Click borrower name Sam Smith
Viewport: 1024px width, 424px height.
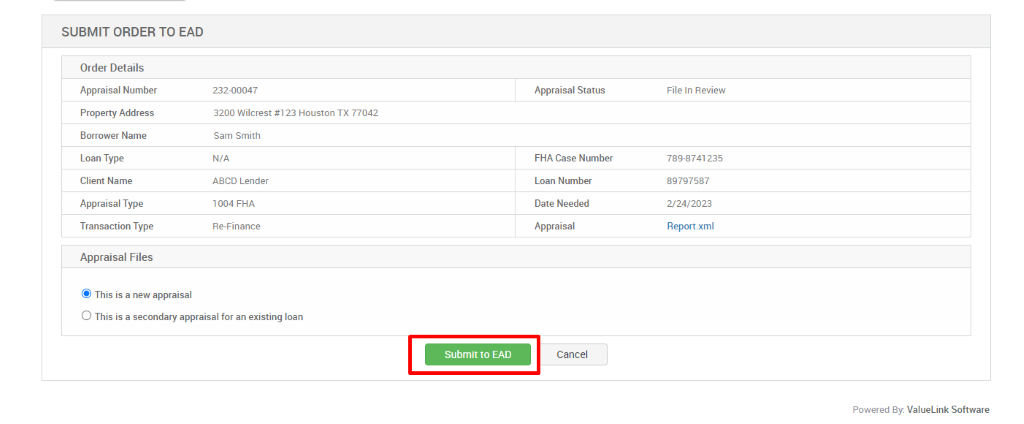click(x=237, y=136)
